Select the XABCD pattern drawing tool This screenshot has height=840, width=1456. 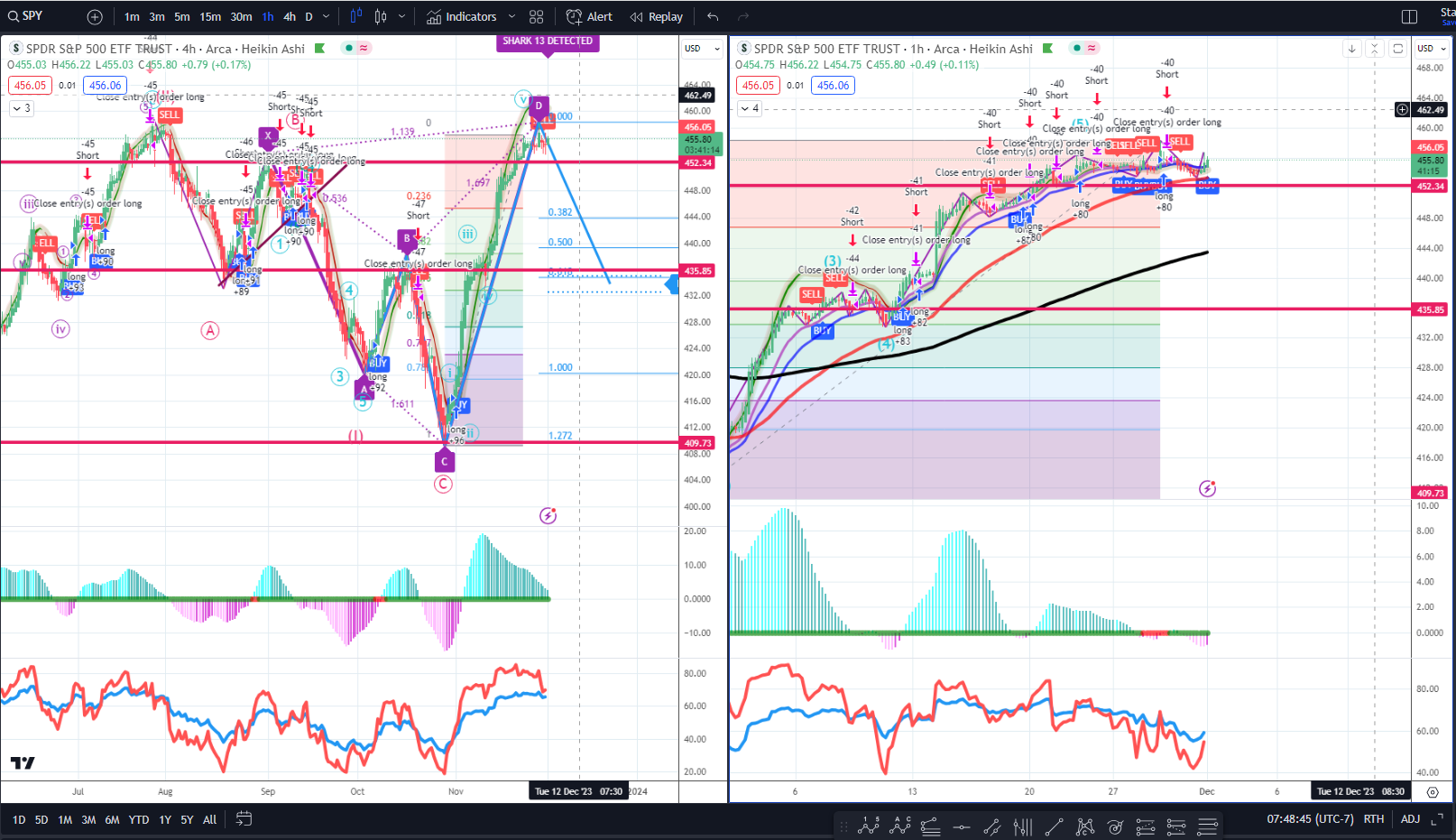(1084, 826)
